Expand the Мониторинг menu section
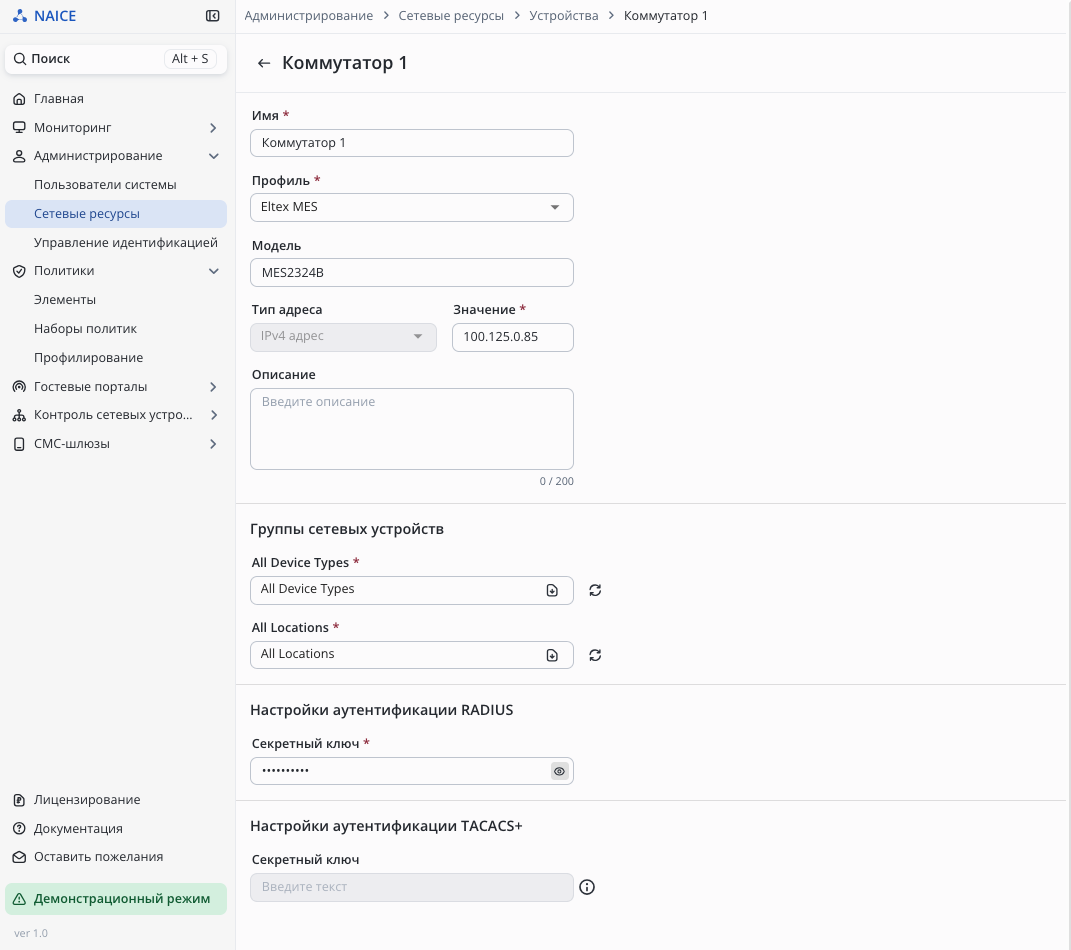1071x950 pixels. 213,128
